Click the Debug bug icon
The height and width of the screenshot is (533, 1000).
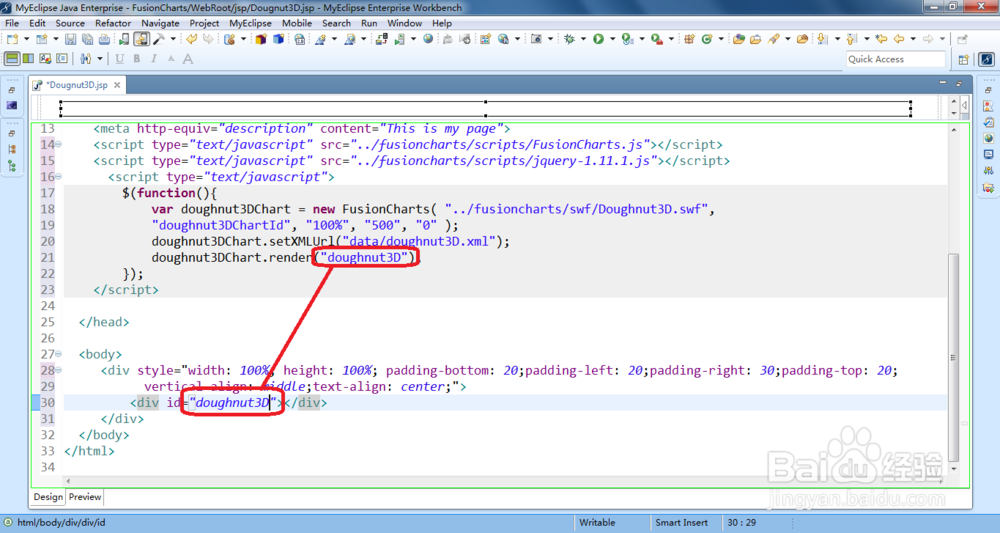(x=570, y=40)
